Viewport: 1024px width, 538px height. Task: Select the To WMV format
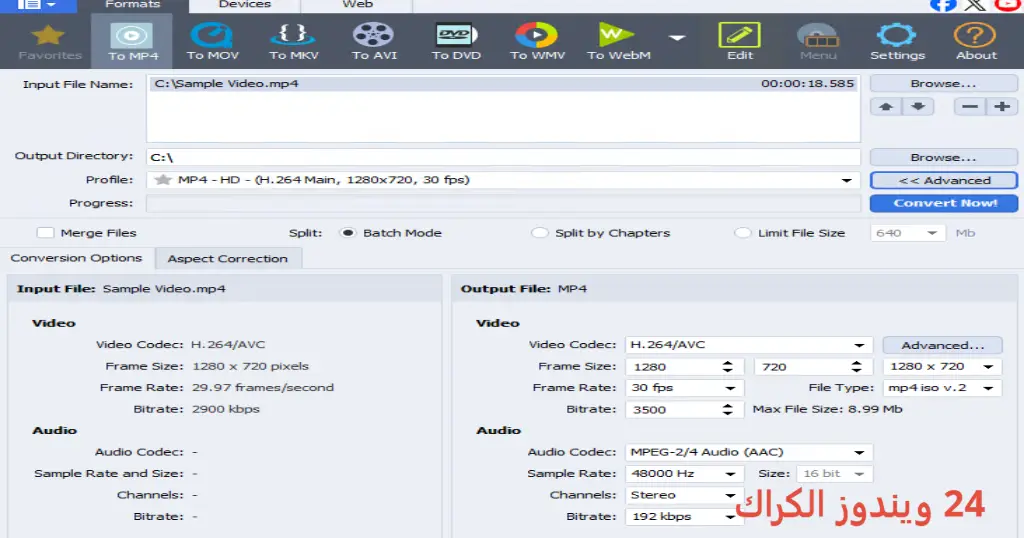537,41
